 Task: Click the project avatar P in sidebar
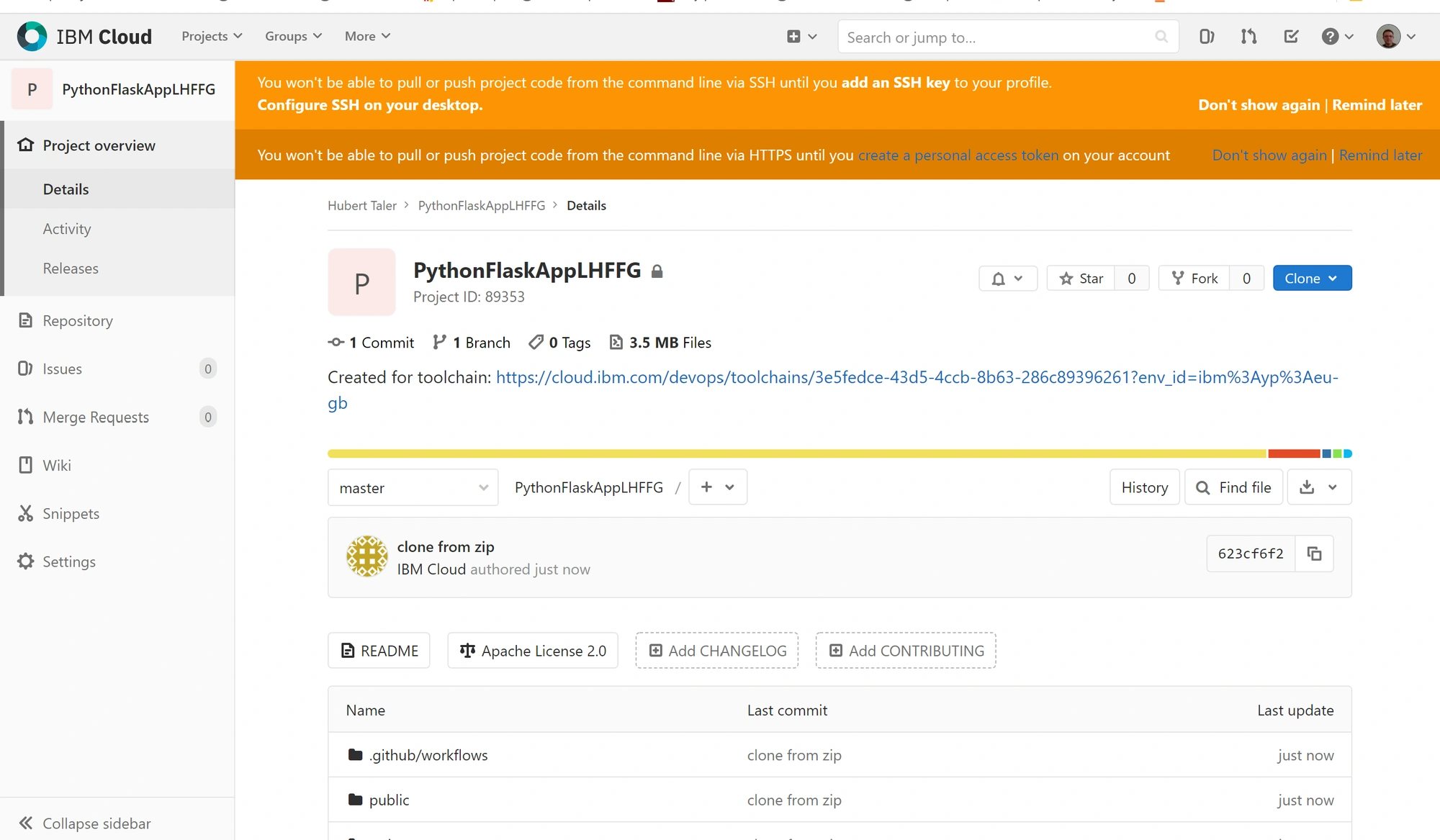pyautogui.click(x=32, y=89)
